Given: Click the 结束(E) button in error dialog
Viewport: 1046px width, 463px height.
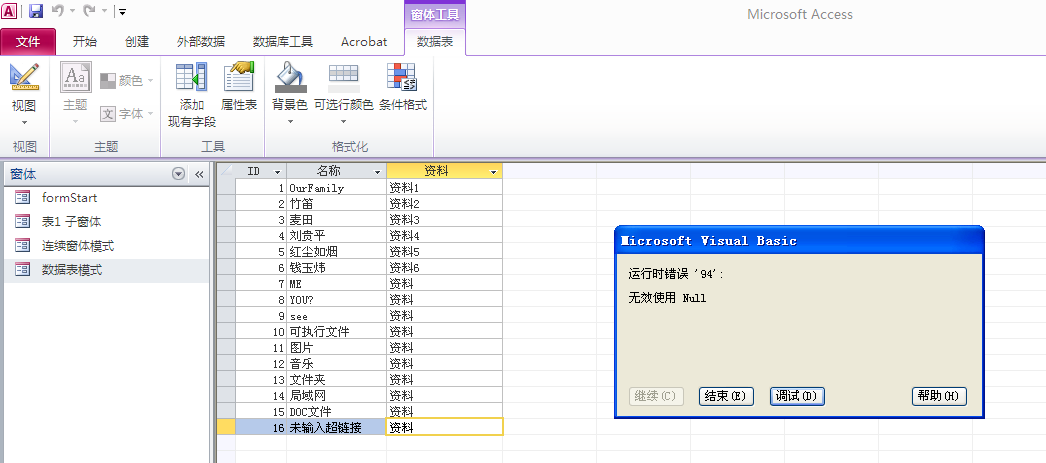Looking at the screenshot, I should tap(726, 396).
